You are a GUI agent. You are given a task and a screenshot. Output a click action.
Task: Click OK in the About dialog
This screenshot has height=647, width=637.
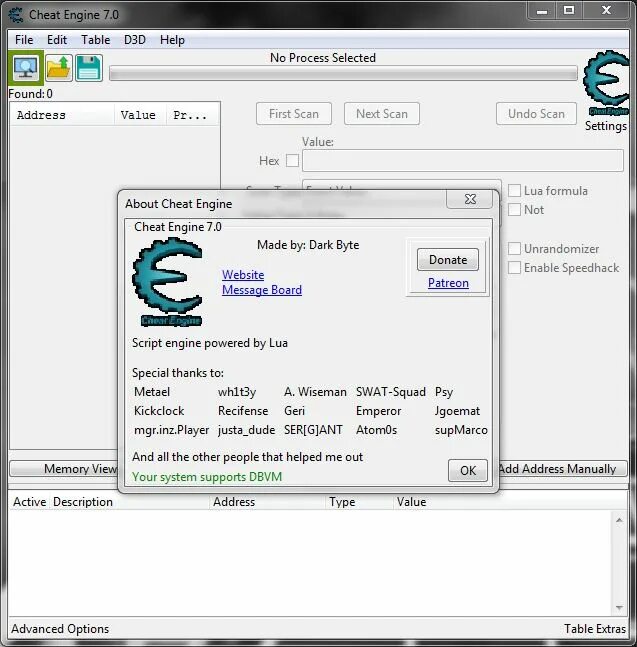click(x=468, y=470)
